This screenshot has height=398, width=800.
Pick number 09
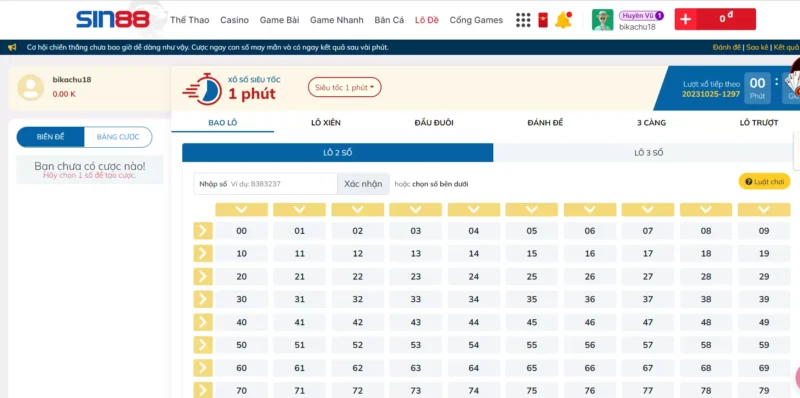[764, 231]
